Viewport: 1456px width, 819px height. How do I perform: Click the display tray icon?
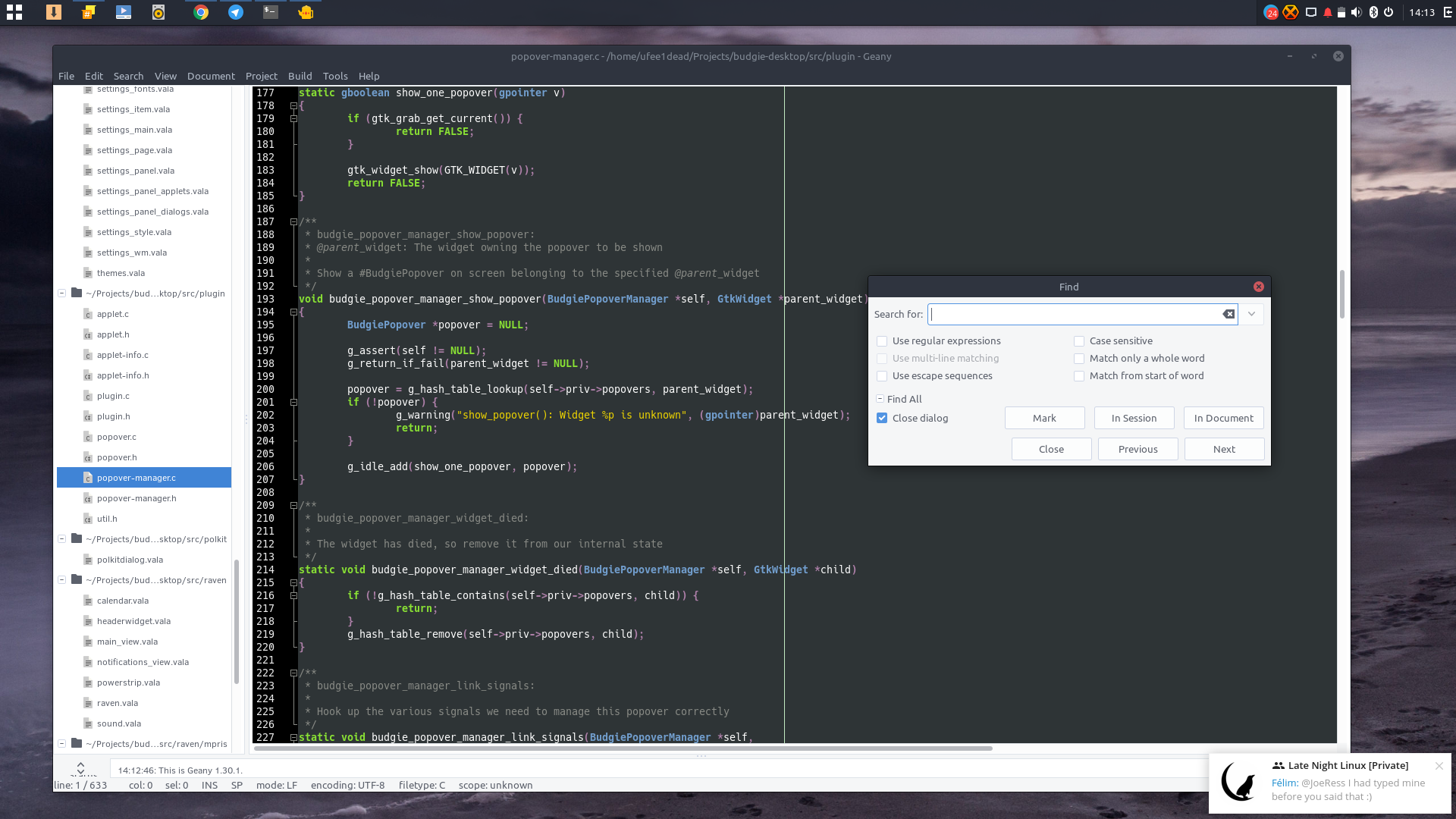1310,12
